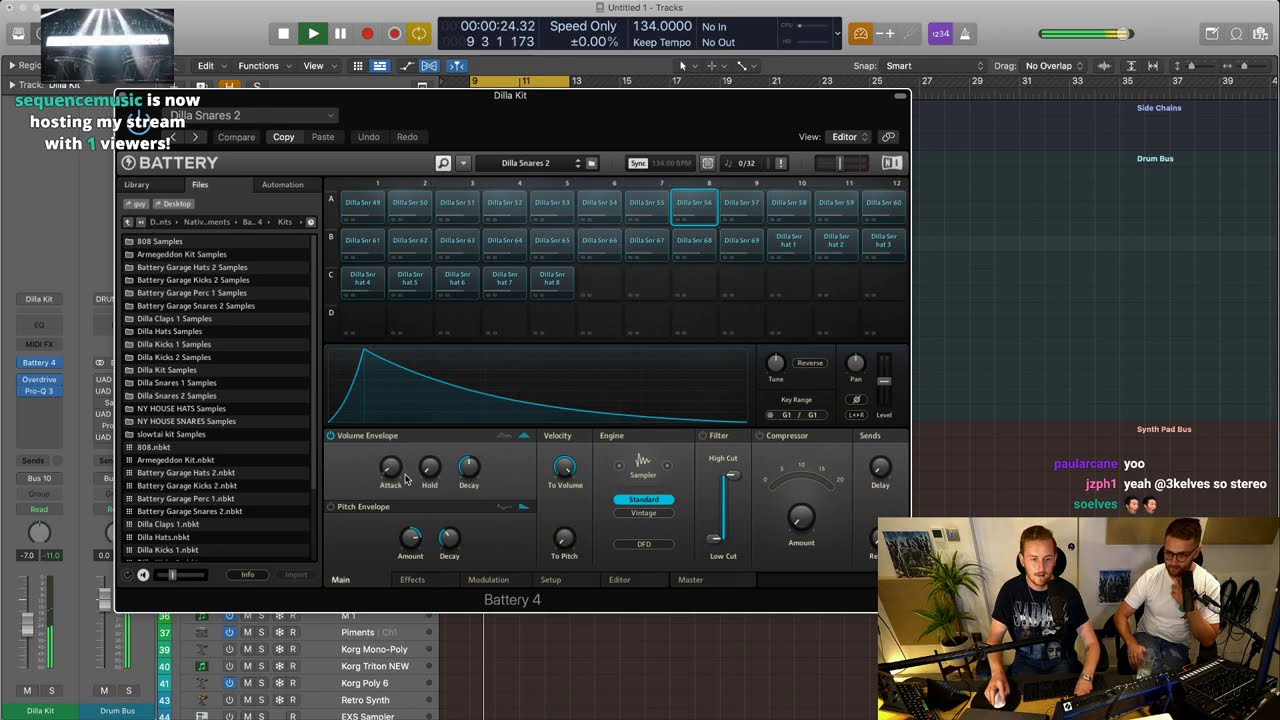This screenshot has height=720, width=1280.
Task: Toggle Pitch Envelope power button
Action: pos(330,506)
